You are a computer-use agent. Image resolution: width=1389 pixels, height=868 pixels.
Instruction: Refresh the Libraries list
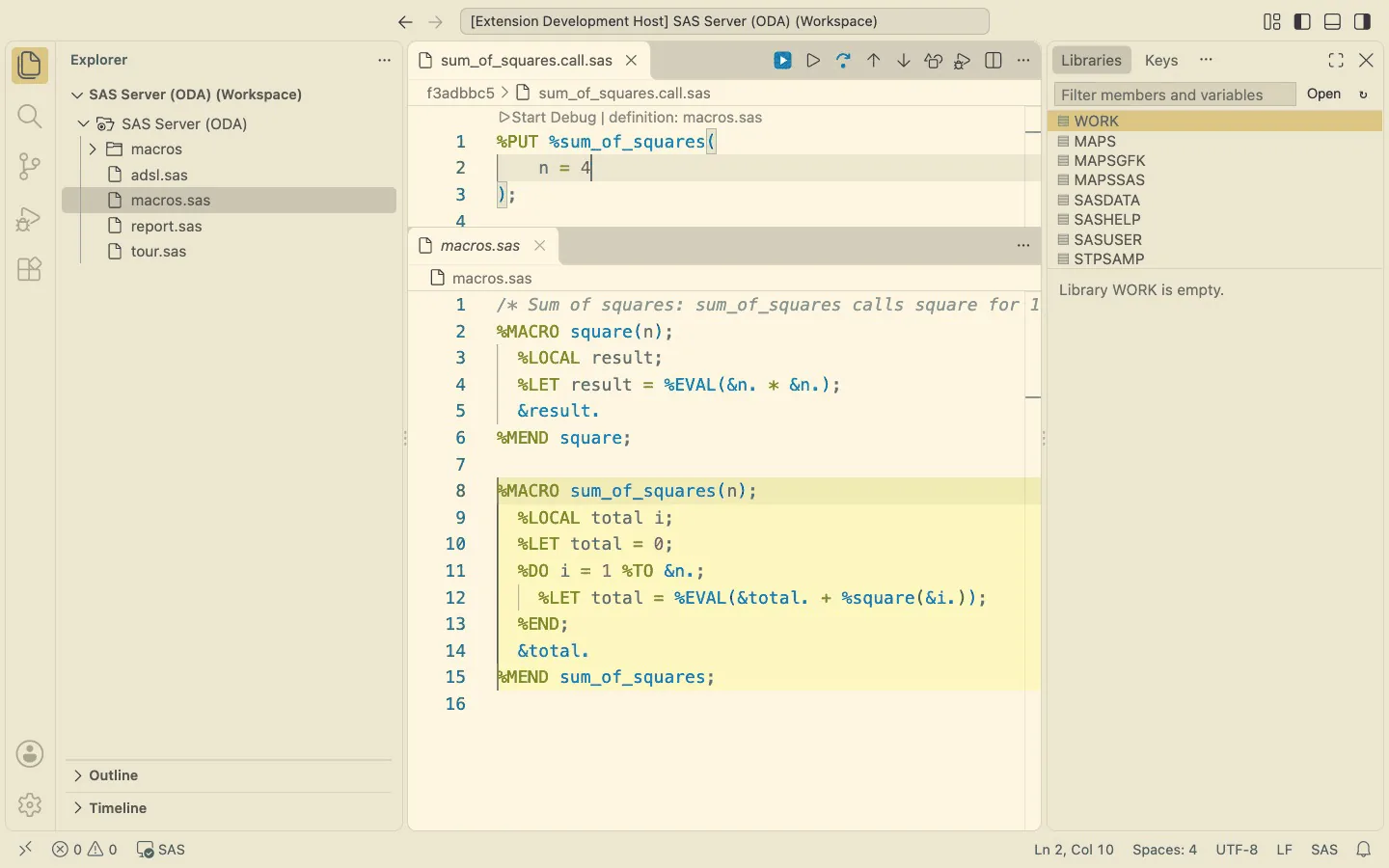pyautogui.click(x=1363, y=95)
